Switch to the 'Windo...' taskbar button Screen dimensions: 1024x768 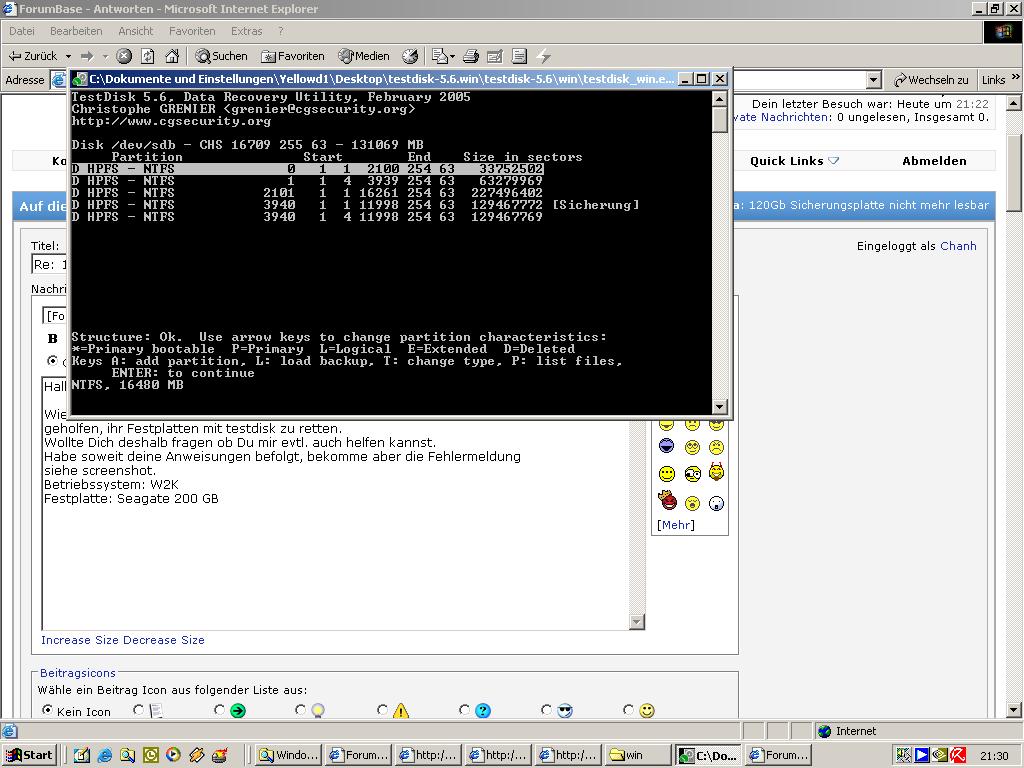[288, 755]
